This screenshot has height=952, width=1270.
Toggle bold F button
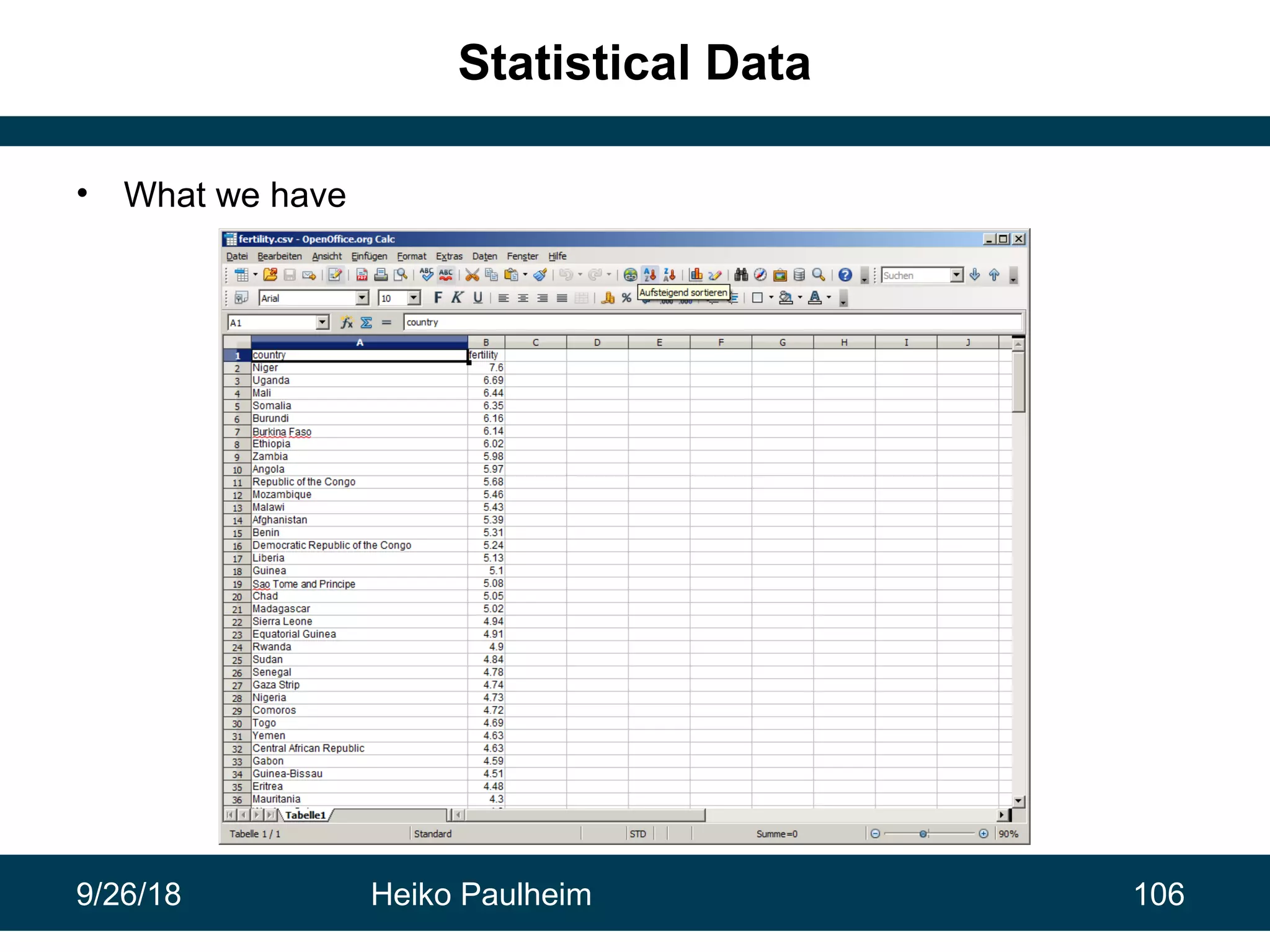tap(438, 298)
